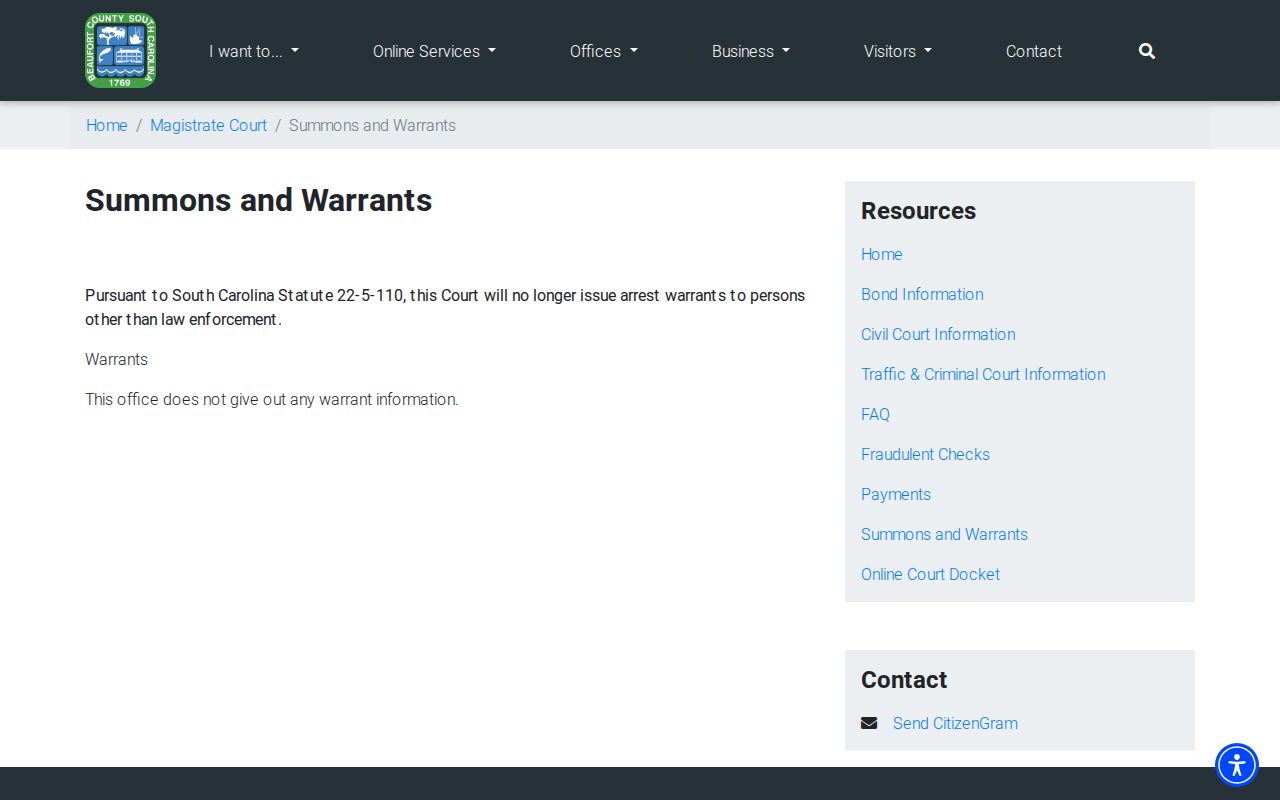1280x800 pixels.
Task: Click the "Summons and Warrants" page heading
Action: (259, 200)
